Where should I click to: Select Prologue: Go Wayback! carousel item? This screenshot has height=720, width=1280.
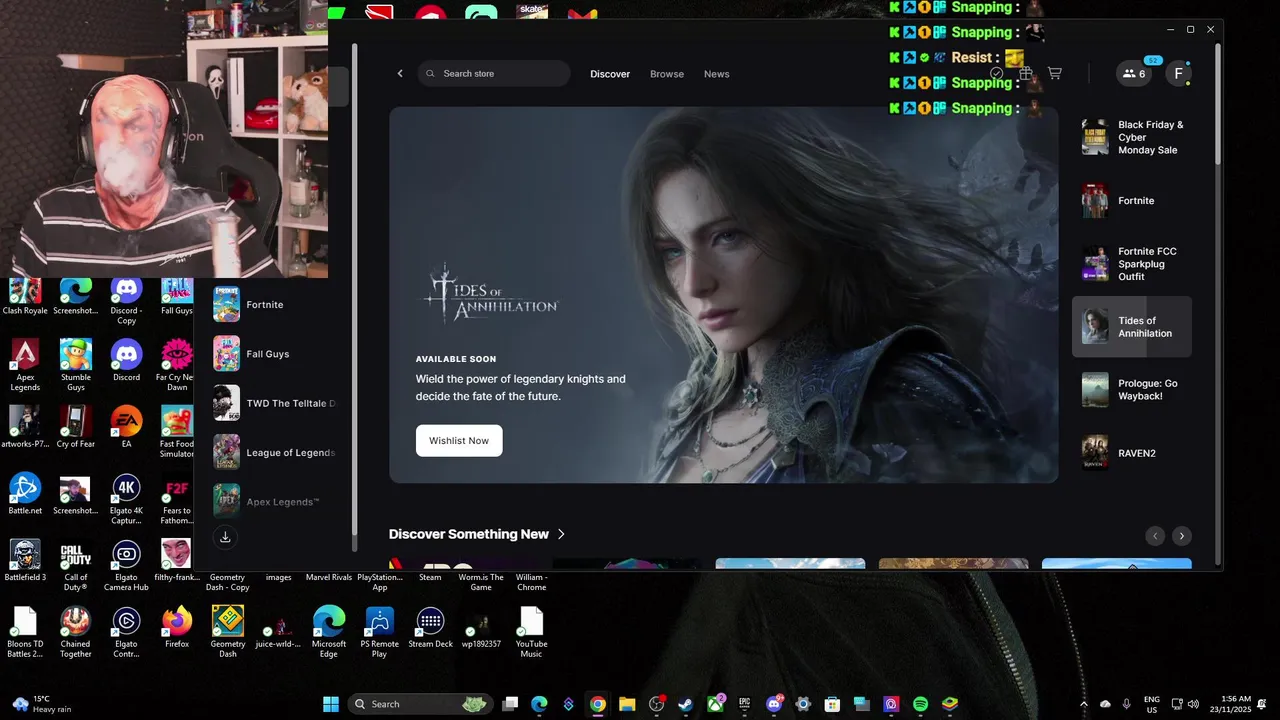point(1132,390)
